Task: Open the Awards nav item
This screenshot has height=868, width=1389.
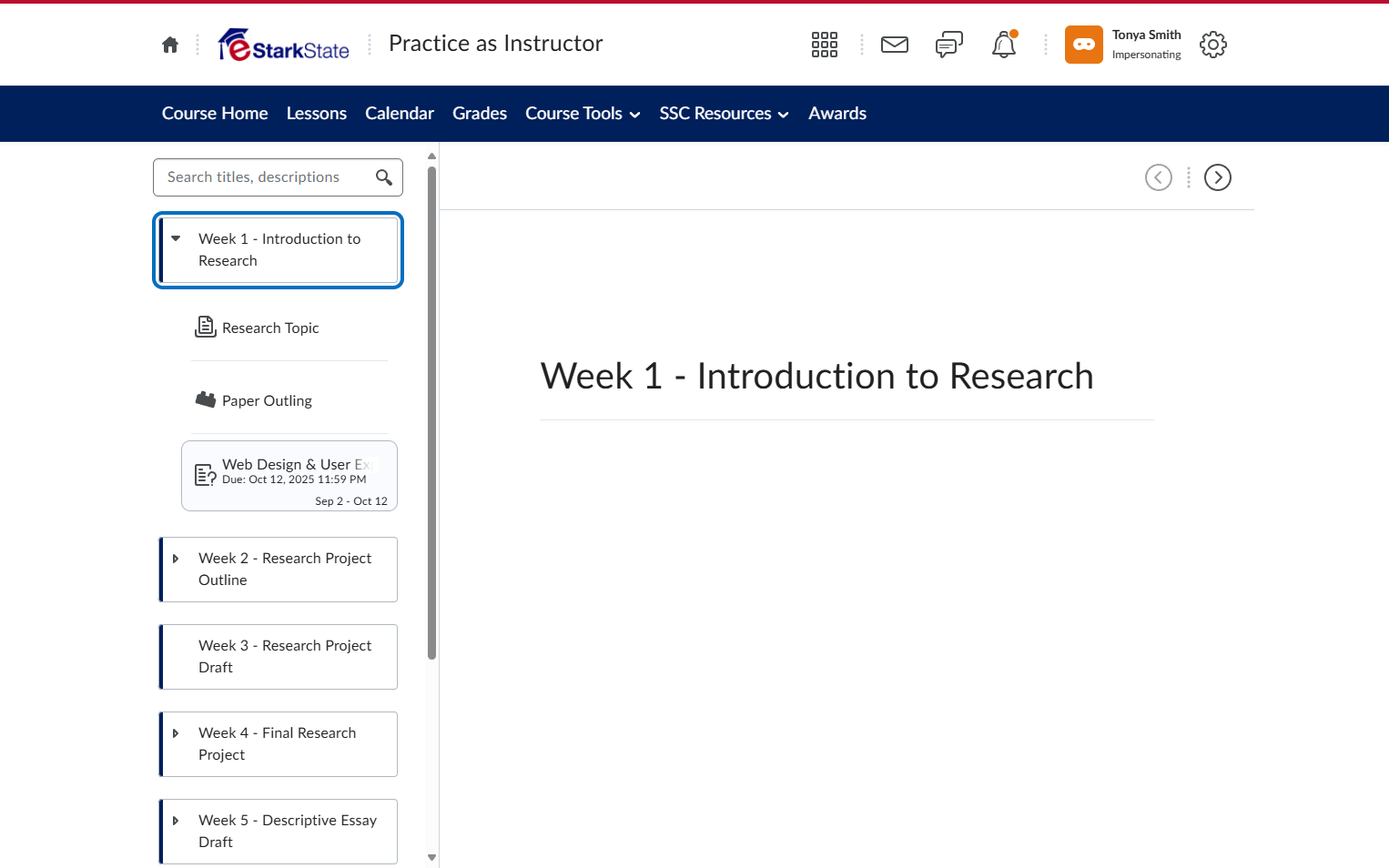Action: 837,114
